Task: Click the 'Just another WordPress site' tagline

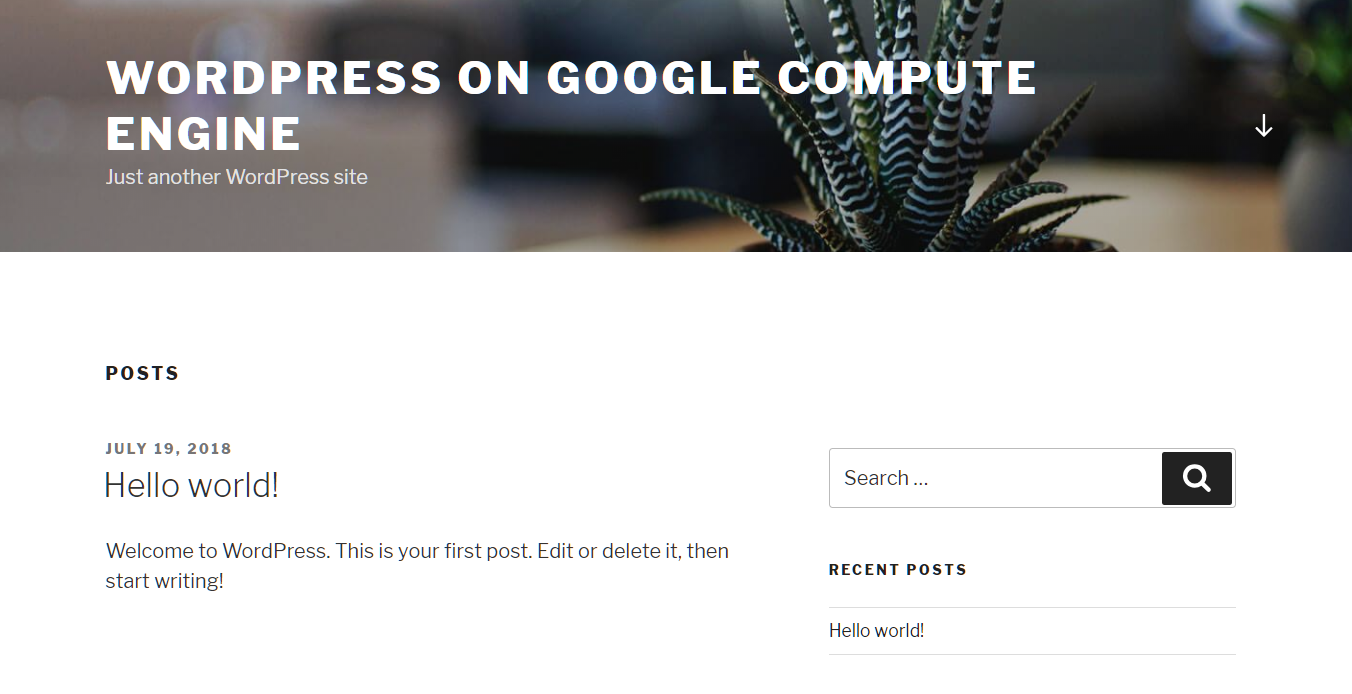Action: (x=237, y=177)
